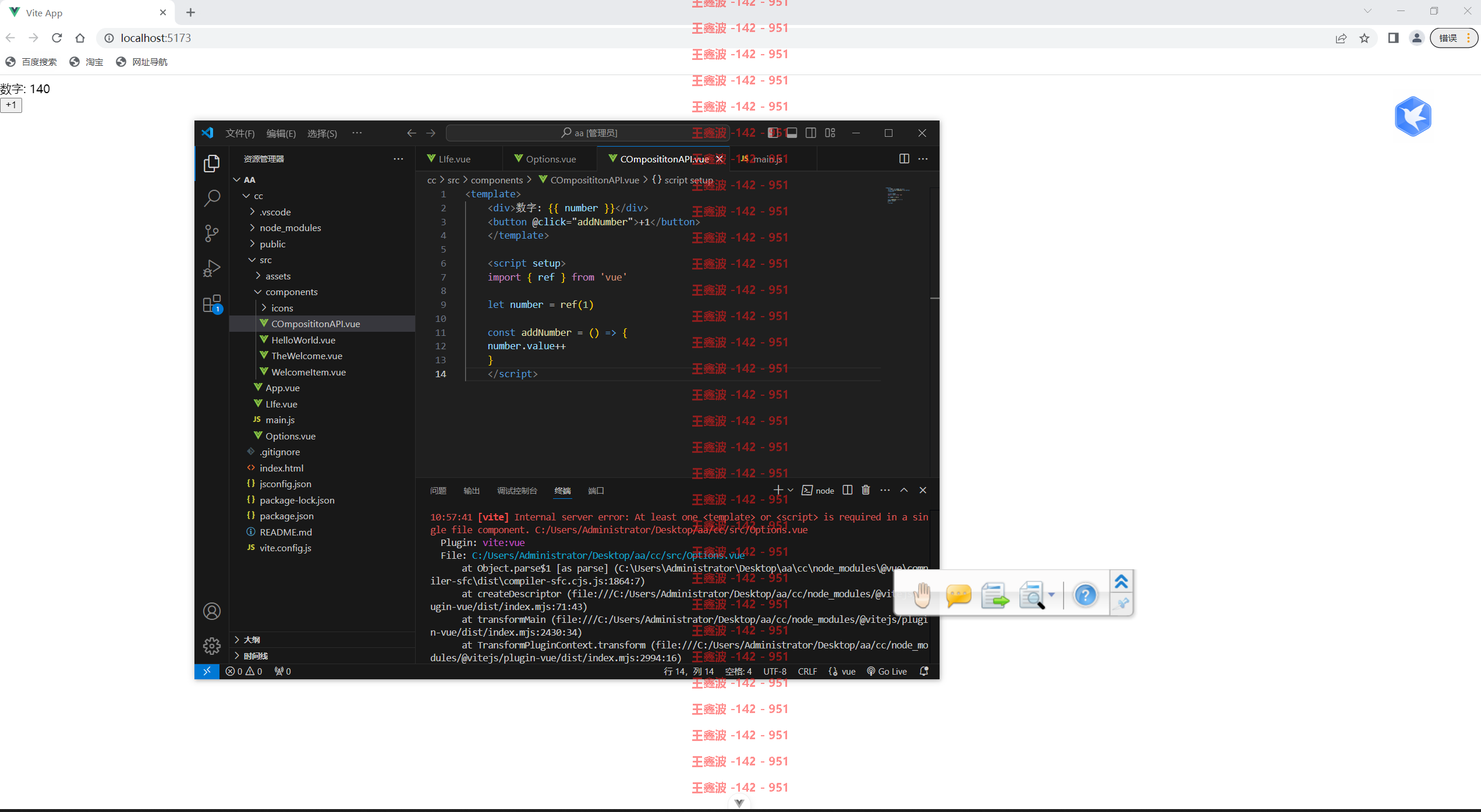Open Source Control view in activity bar

coord(212,233)
